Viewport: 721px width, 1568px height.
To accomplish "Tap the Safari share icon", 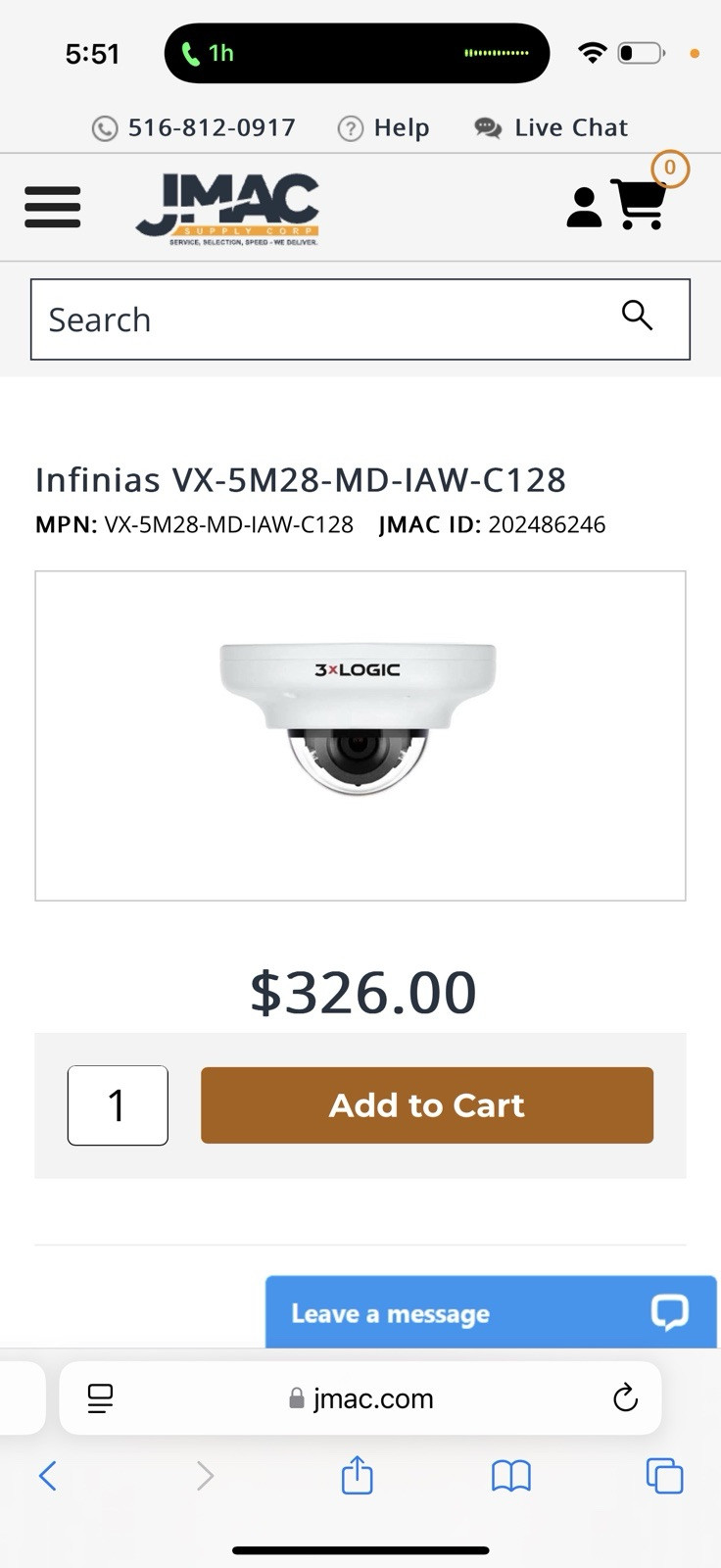I will coord(358,1475).
